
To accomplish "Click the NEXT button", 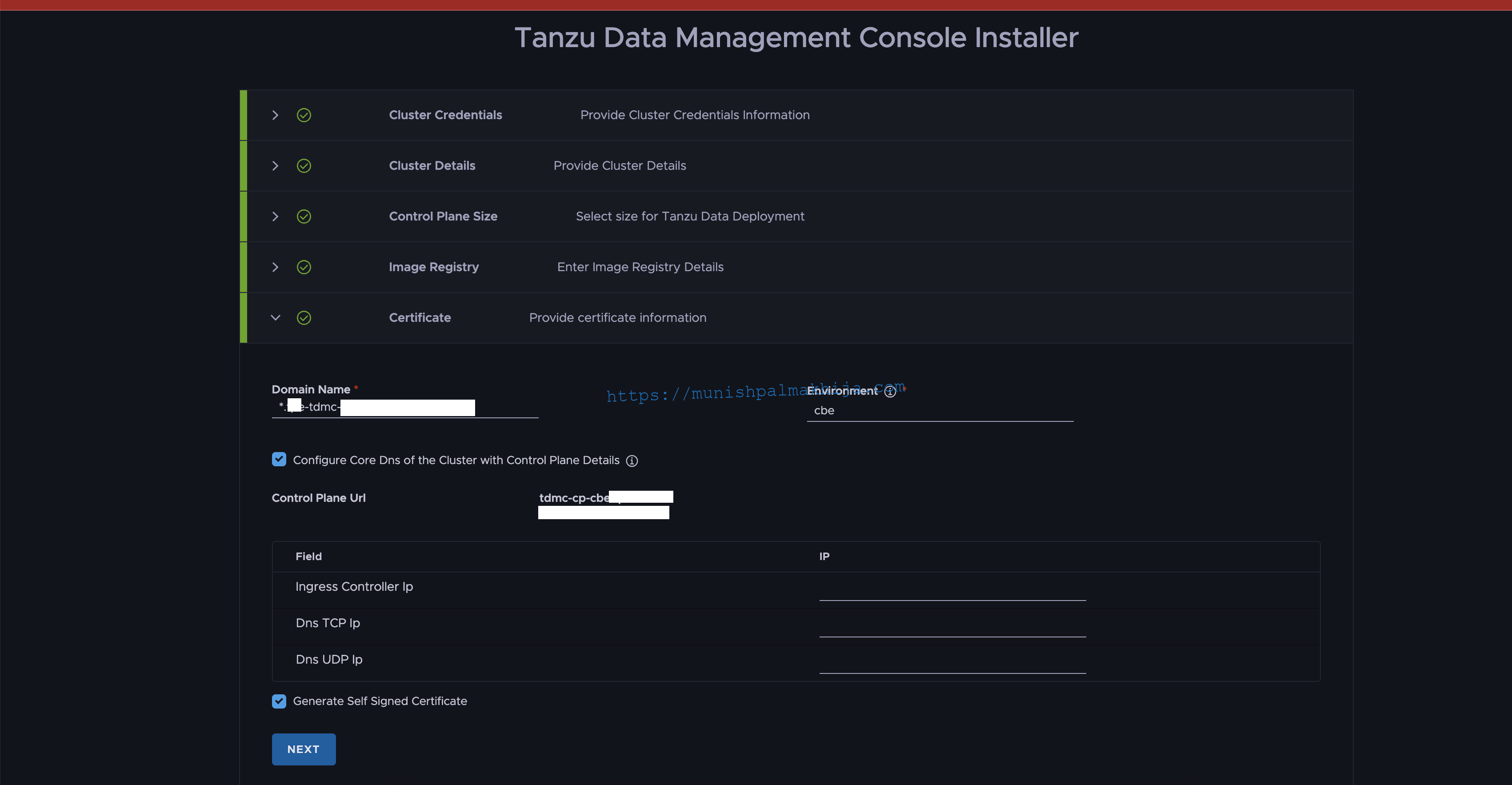I will [304, 749].
